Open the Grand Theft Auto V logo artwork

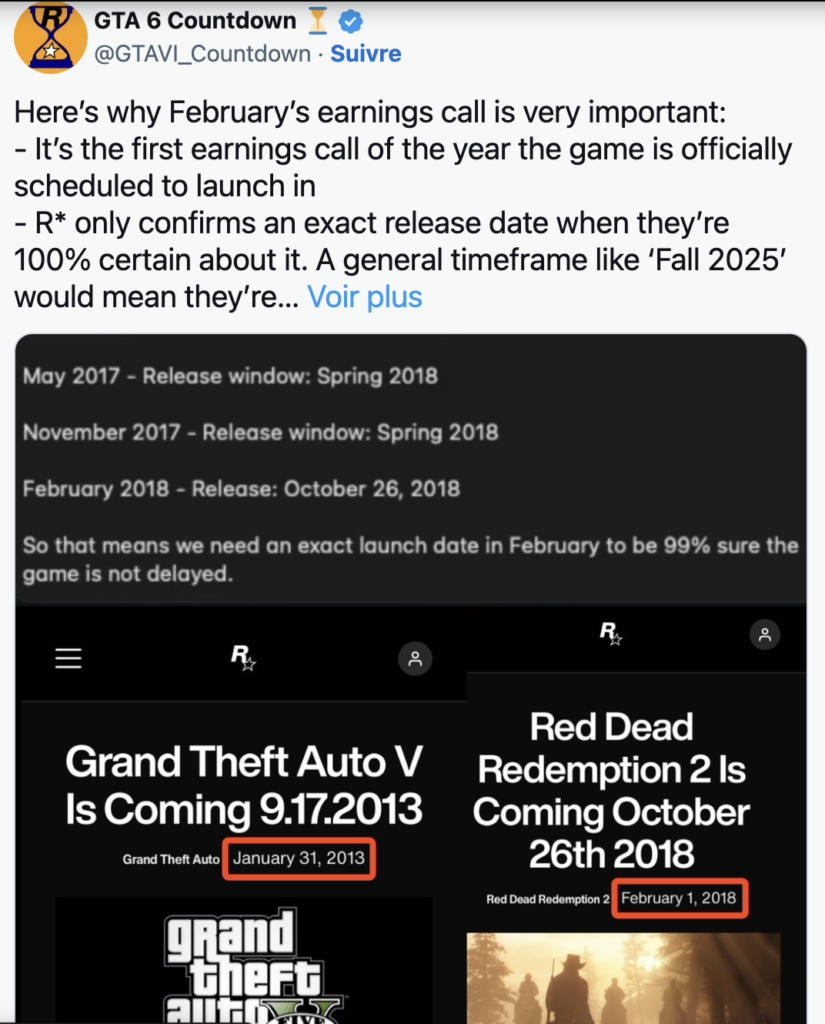coord(243,960)
